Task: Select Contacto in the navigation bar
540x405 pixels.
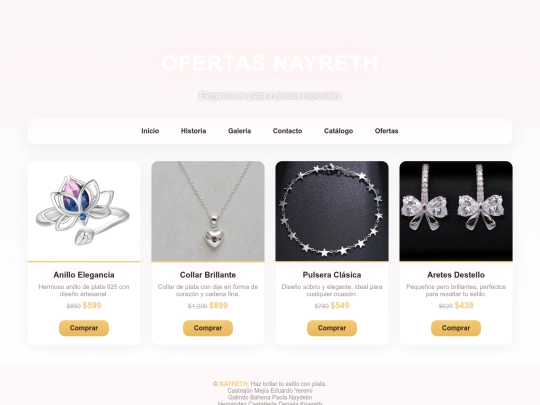Action: (287, 131)
